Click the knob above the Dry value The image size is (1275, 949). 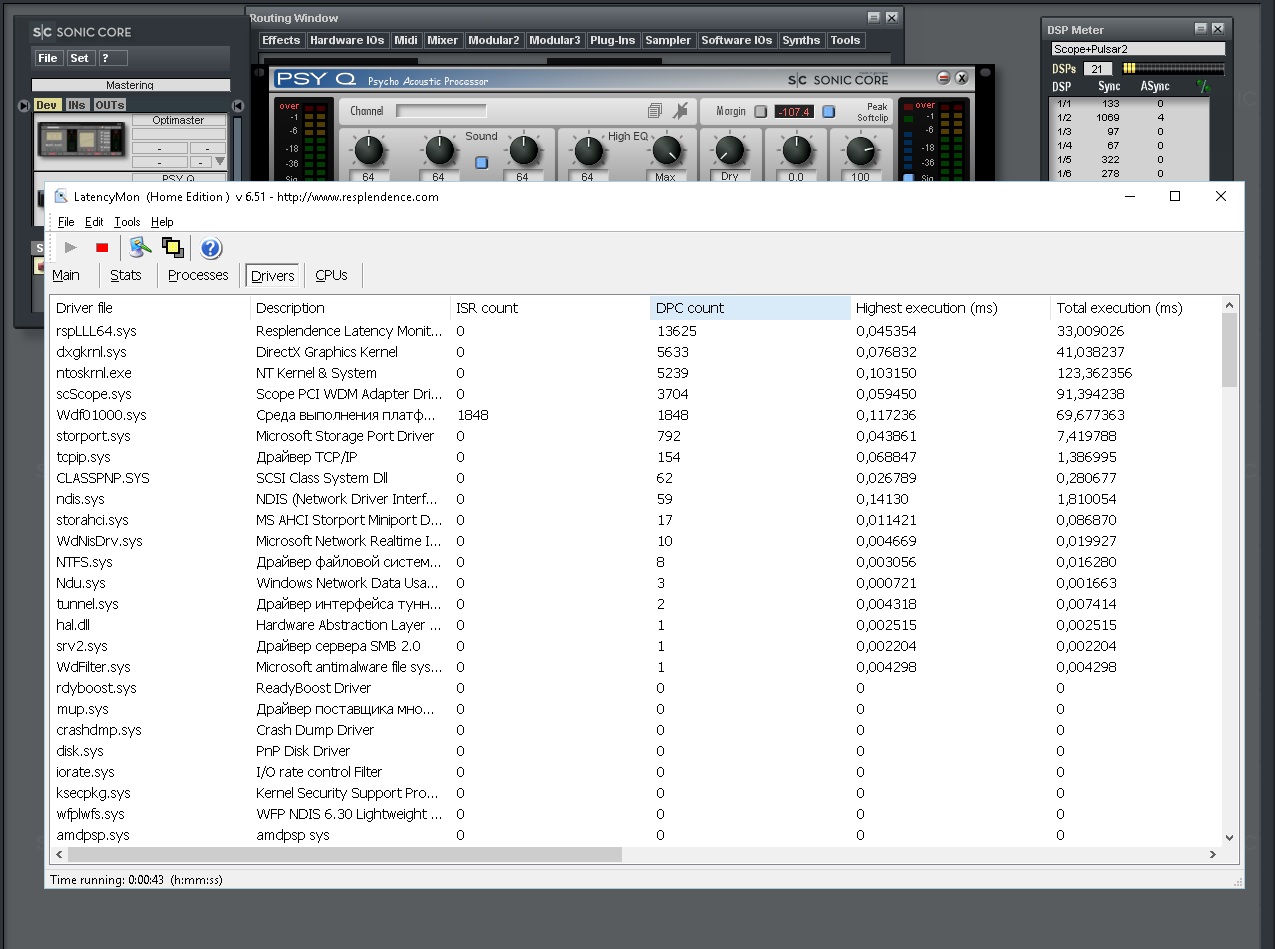tap(729, 151)
